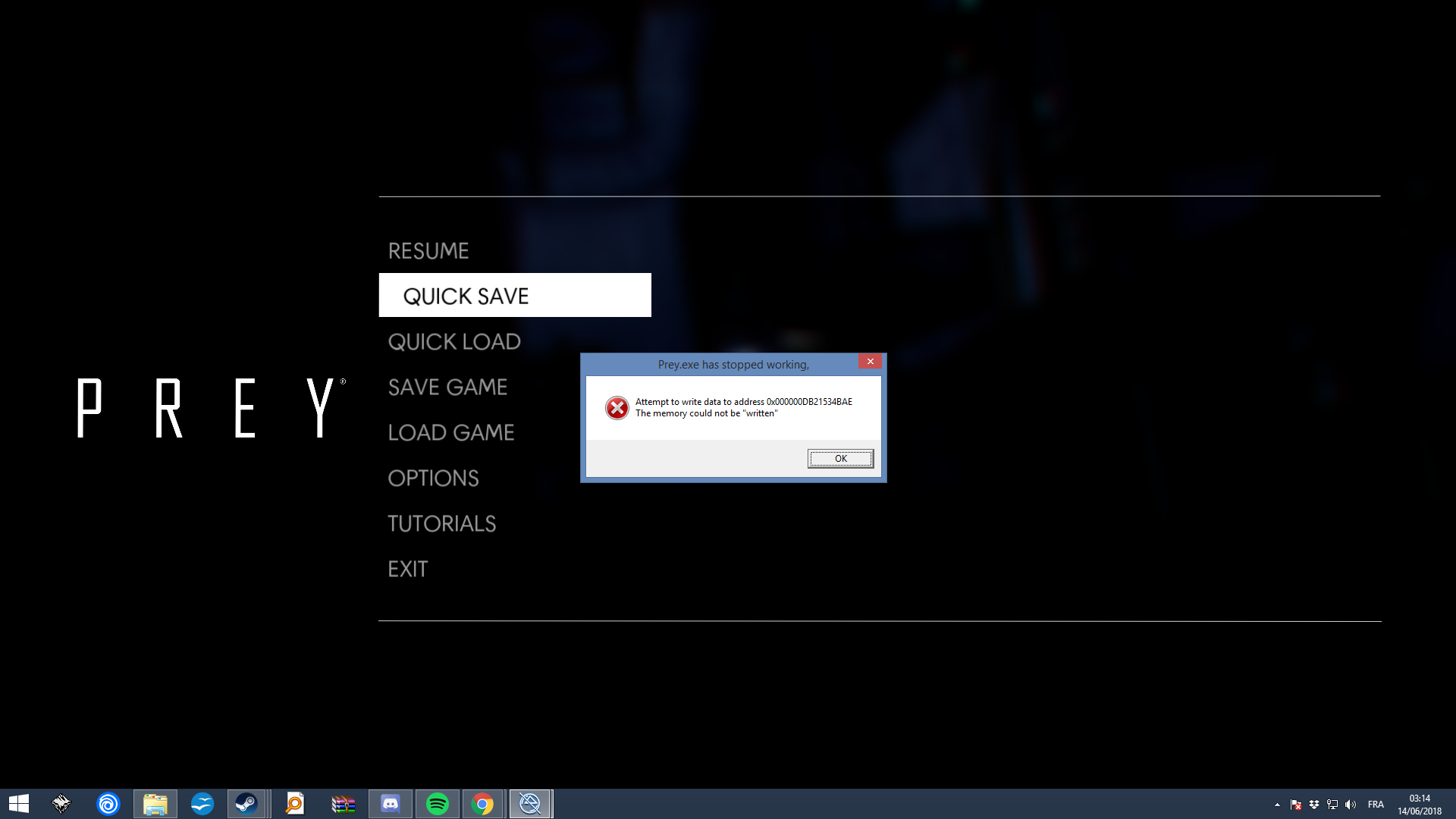The width and height of the screenshot is (1456, 819).
Task: Launch Uplay from the taskbar
Action: coord(108,803)
